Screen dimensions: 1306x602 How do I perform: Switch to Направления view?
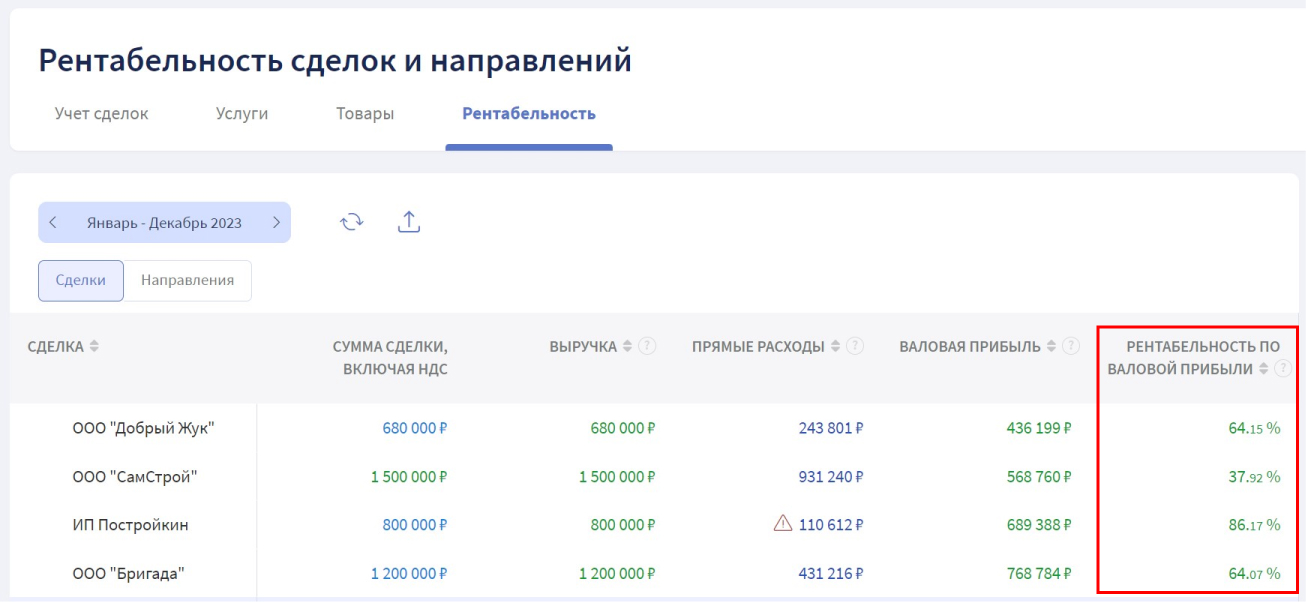point(187,281)
